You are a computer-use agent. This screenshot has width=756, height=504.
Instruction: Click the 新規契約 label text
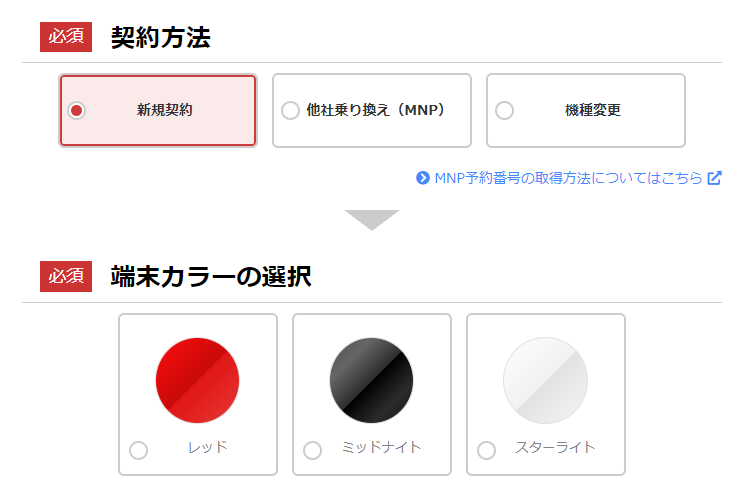coord(164,110)
